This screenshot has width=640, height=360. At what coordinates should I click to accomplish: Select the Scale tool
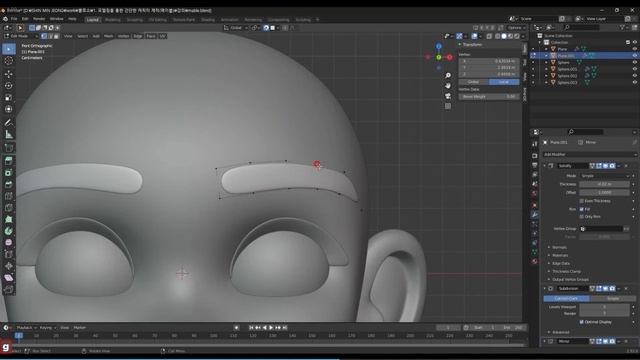(9, 98)
